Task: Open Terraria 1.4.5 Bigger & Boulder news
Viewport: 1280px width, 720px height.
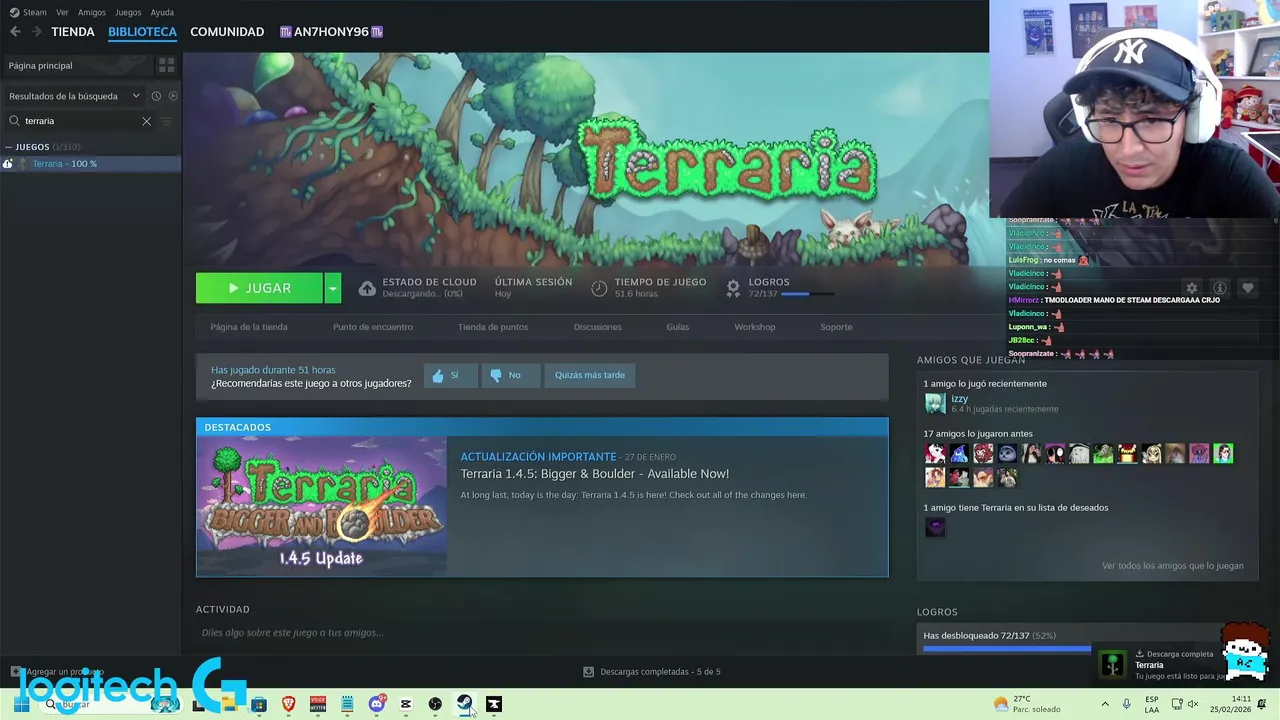Action: tap(595, 474)
